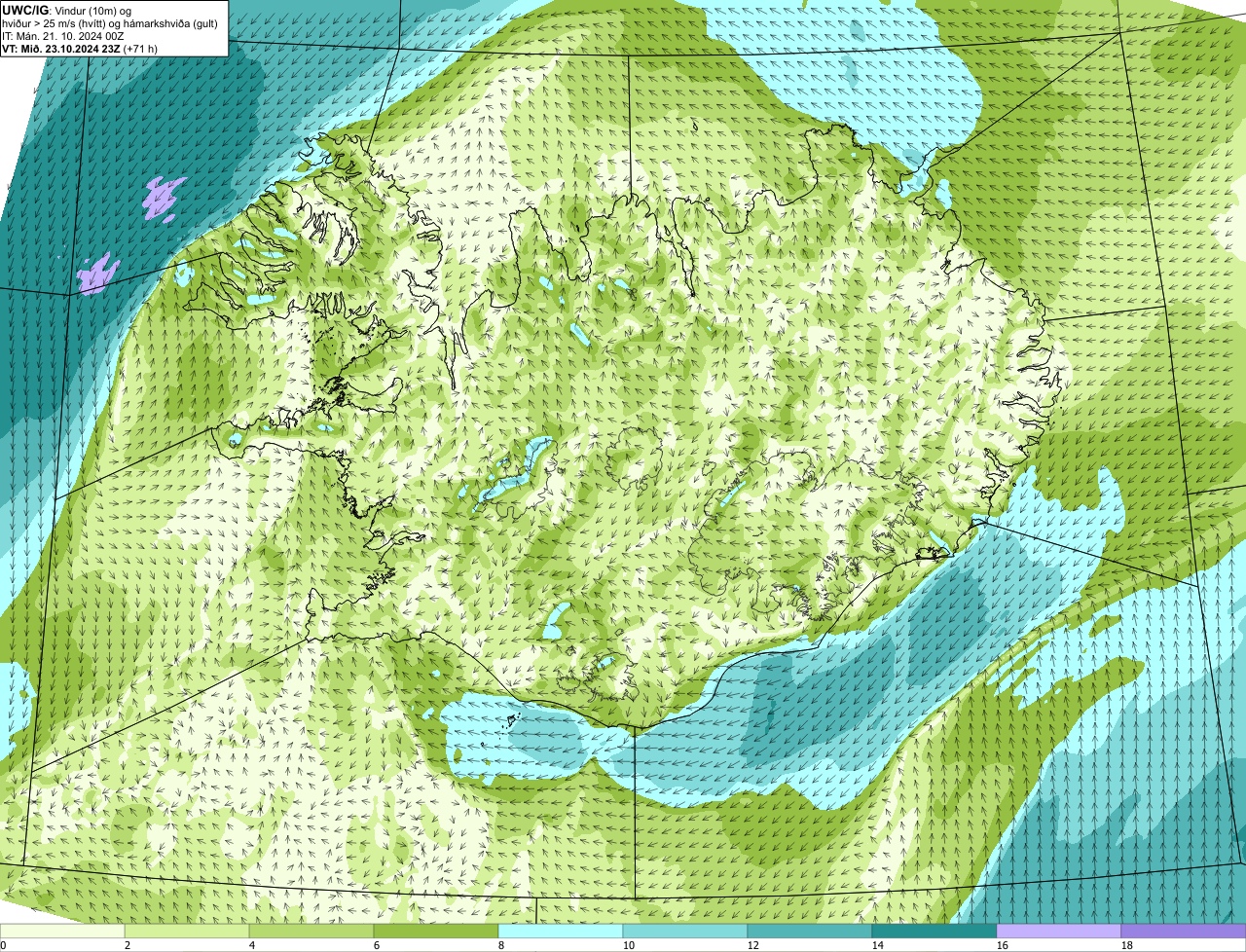Click the '8' label on the color scale

501,945
